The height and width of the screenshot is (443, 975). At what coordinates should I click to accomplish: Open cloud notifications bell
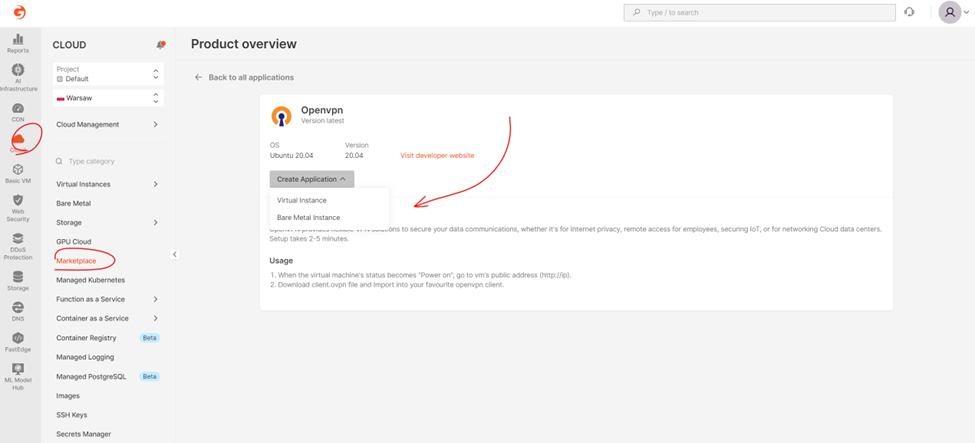coord(160,45)
